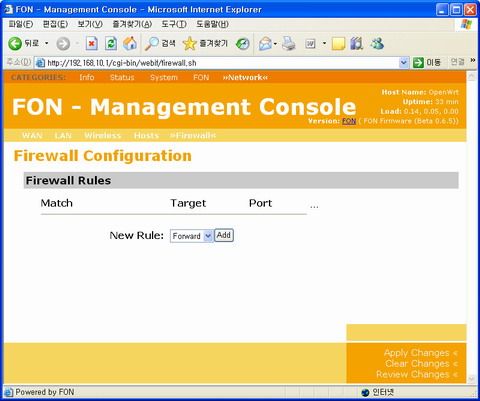Open the 편집(E) menu
480x401 pixels.
click(x=55, y=24)
